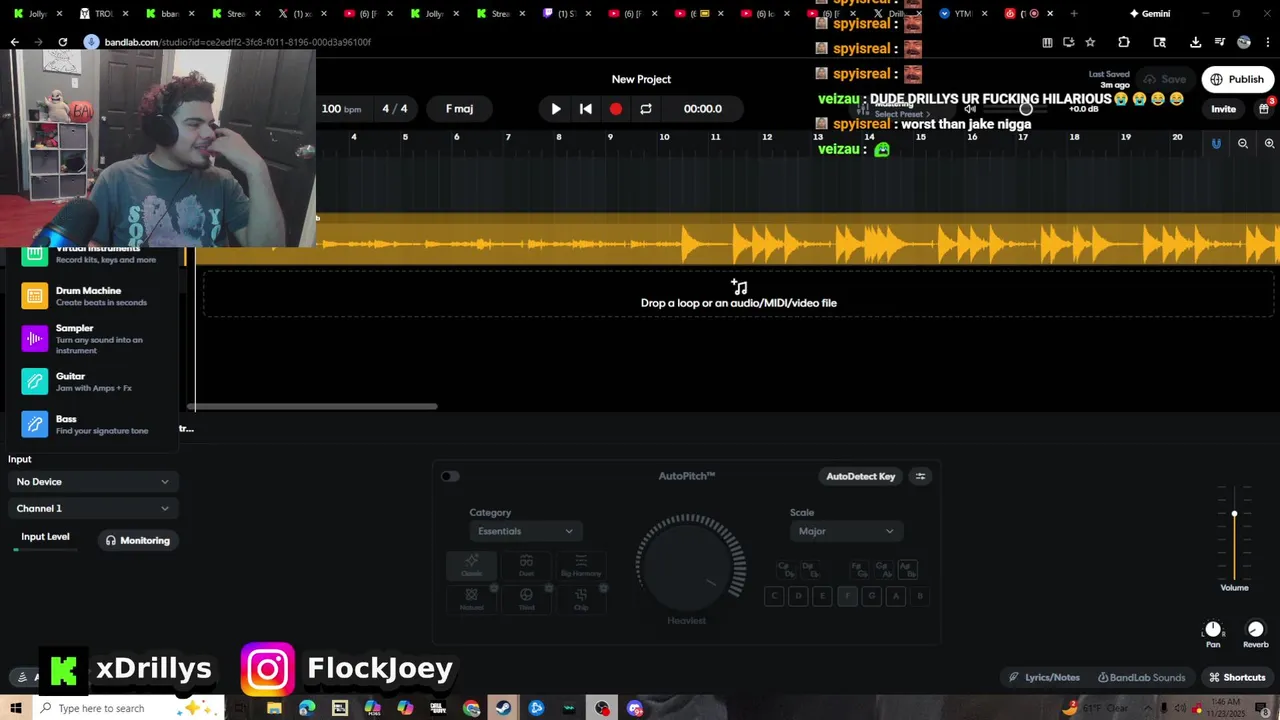Screen dimensions: 1280x720
Task: Click the Drop a loop or file zone
Action: [x=739, y=295]
